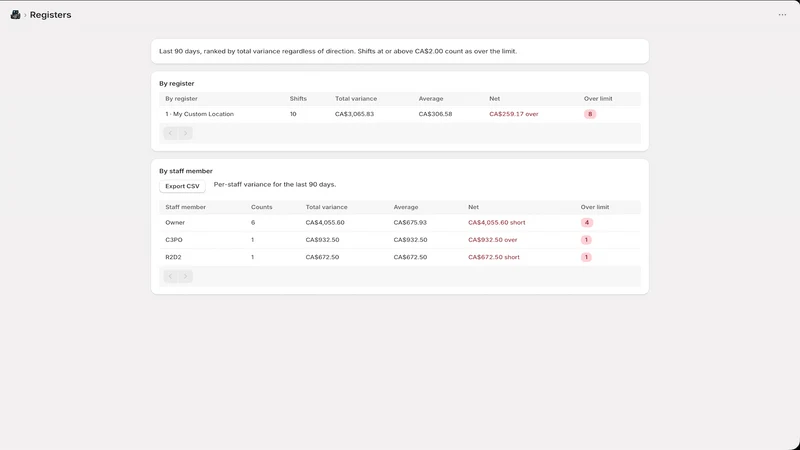Click 'Per-staff variance for the last 90 days' text

pyautogui.click(x=275, y=185)
